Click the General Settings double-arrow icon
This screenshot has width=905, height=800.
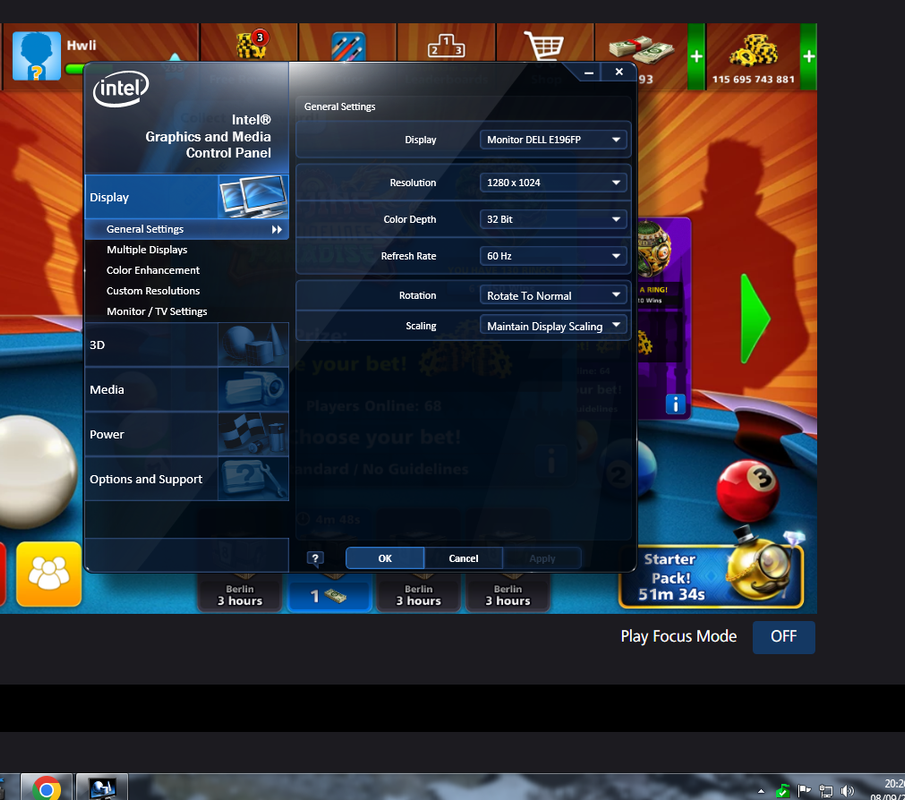pyautogui.click(x=277, y=230)
